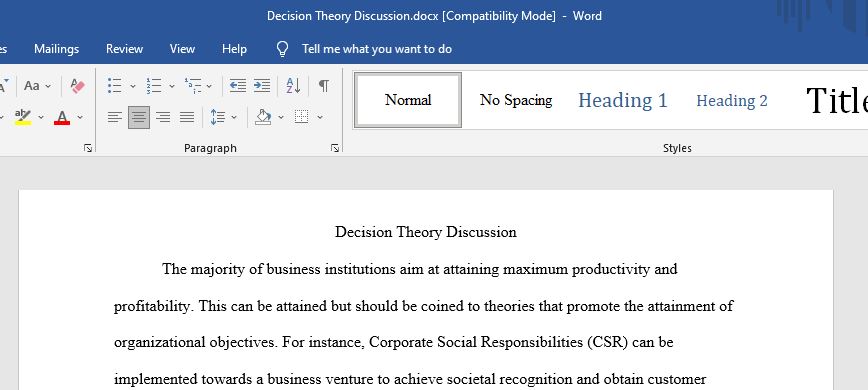Click the word 'profitability' in the document
The image size is (868, 390).
[x=152, y=306]
